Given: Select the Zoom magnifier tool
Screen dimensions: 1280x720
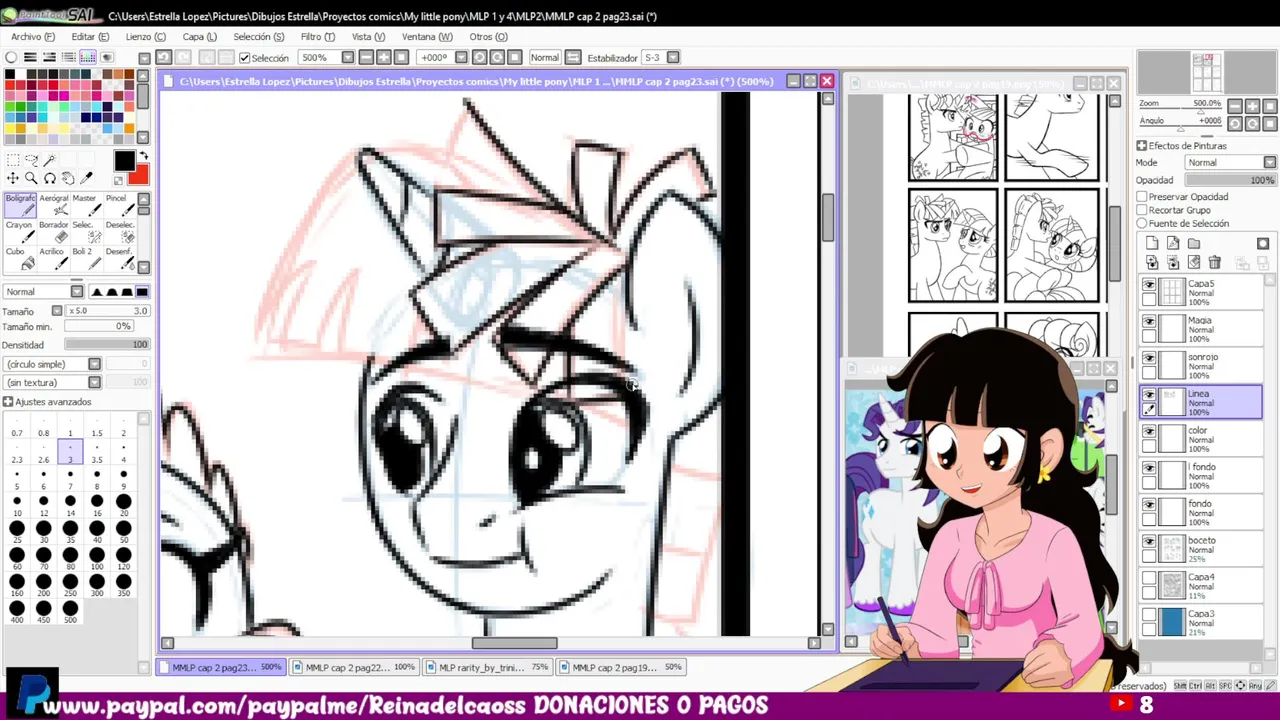Looking at the screenshot, I should 31,179.
